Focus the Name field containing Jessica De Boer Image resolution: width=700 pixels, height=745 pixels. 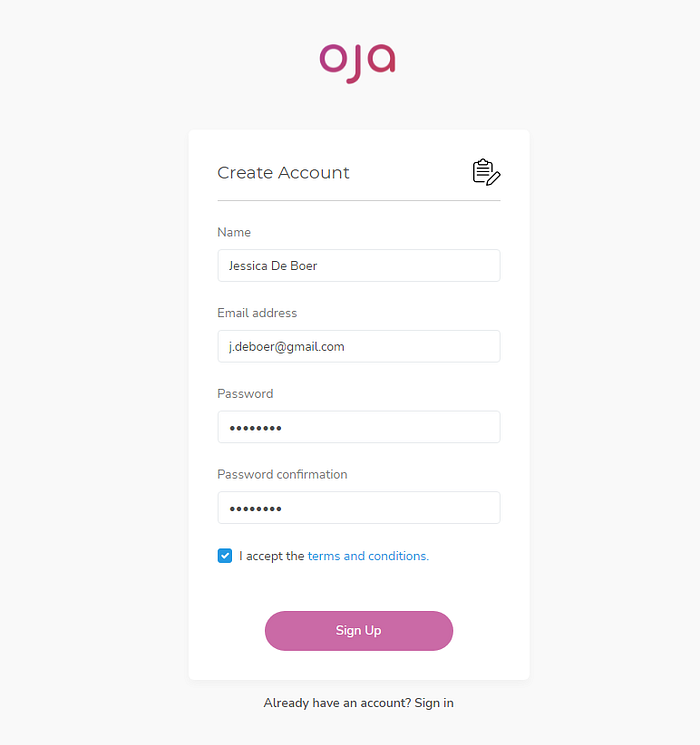(358, 266)
